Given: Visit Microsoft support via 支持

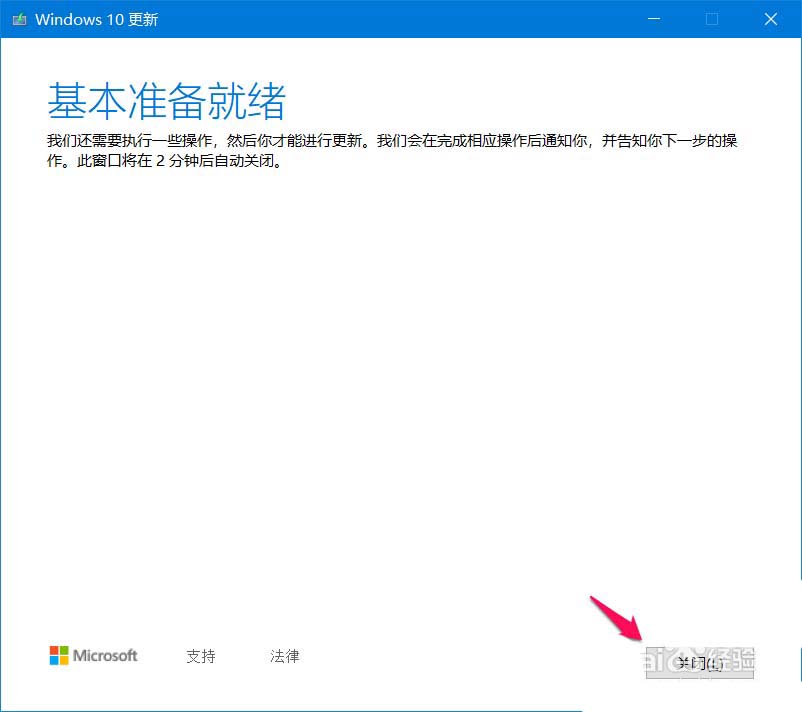Looking at the screenshot, I should click(x=200, y=656).
